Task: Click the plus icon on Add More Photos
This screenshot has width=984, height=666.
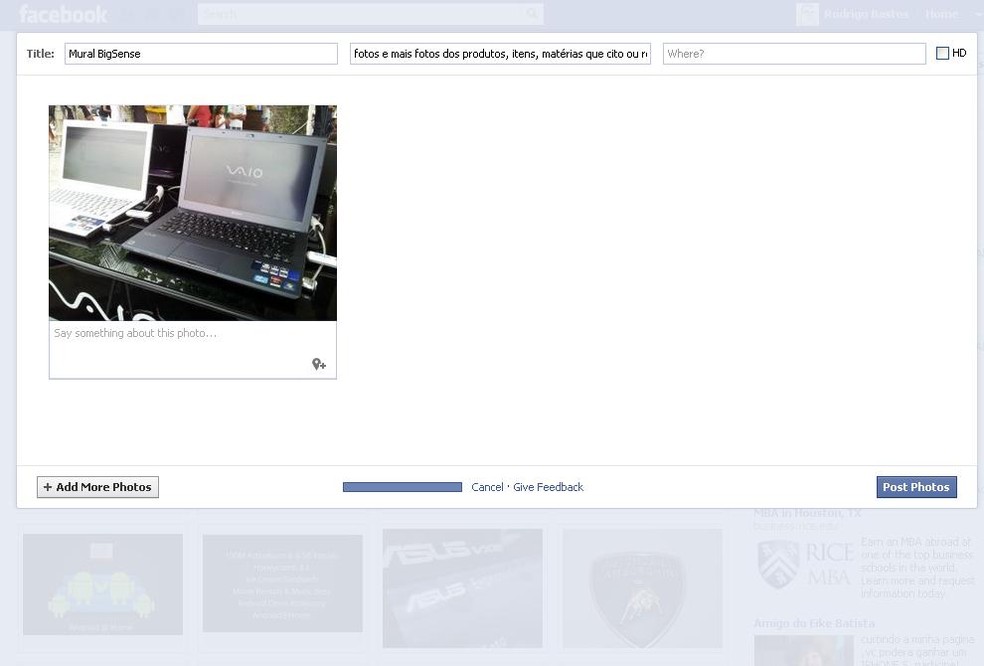Action: (47, 487)
